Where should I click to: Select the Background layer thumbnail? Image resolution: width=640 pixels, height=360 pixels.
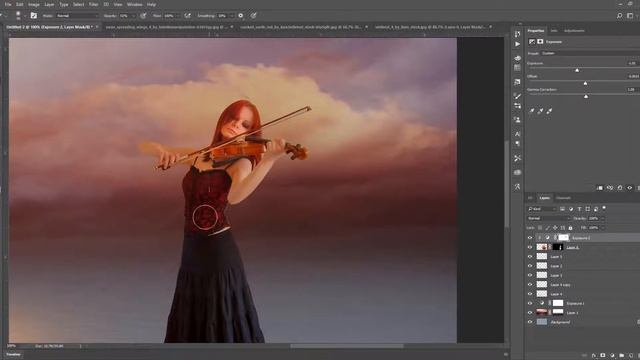coord(542,322)
